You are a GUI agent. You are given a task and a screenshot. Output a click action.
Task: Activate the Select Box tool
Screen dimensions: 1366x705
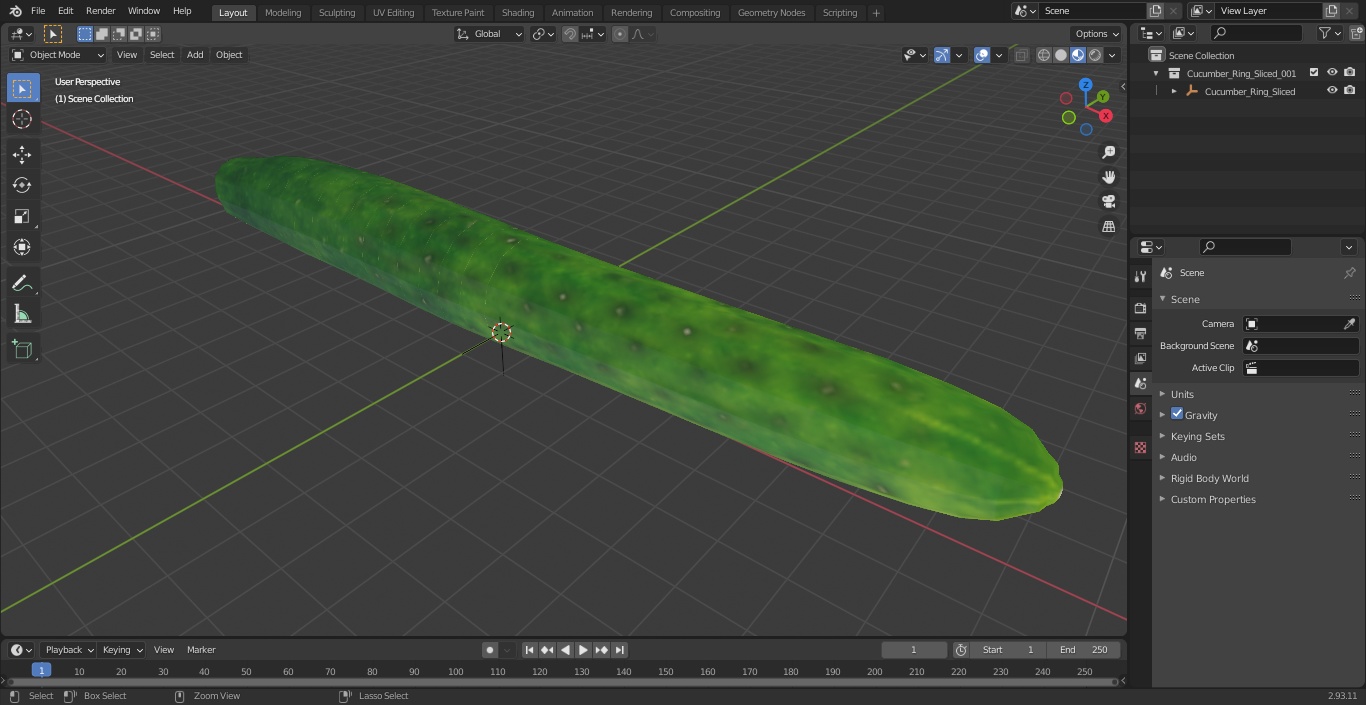pos(22,89)
